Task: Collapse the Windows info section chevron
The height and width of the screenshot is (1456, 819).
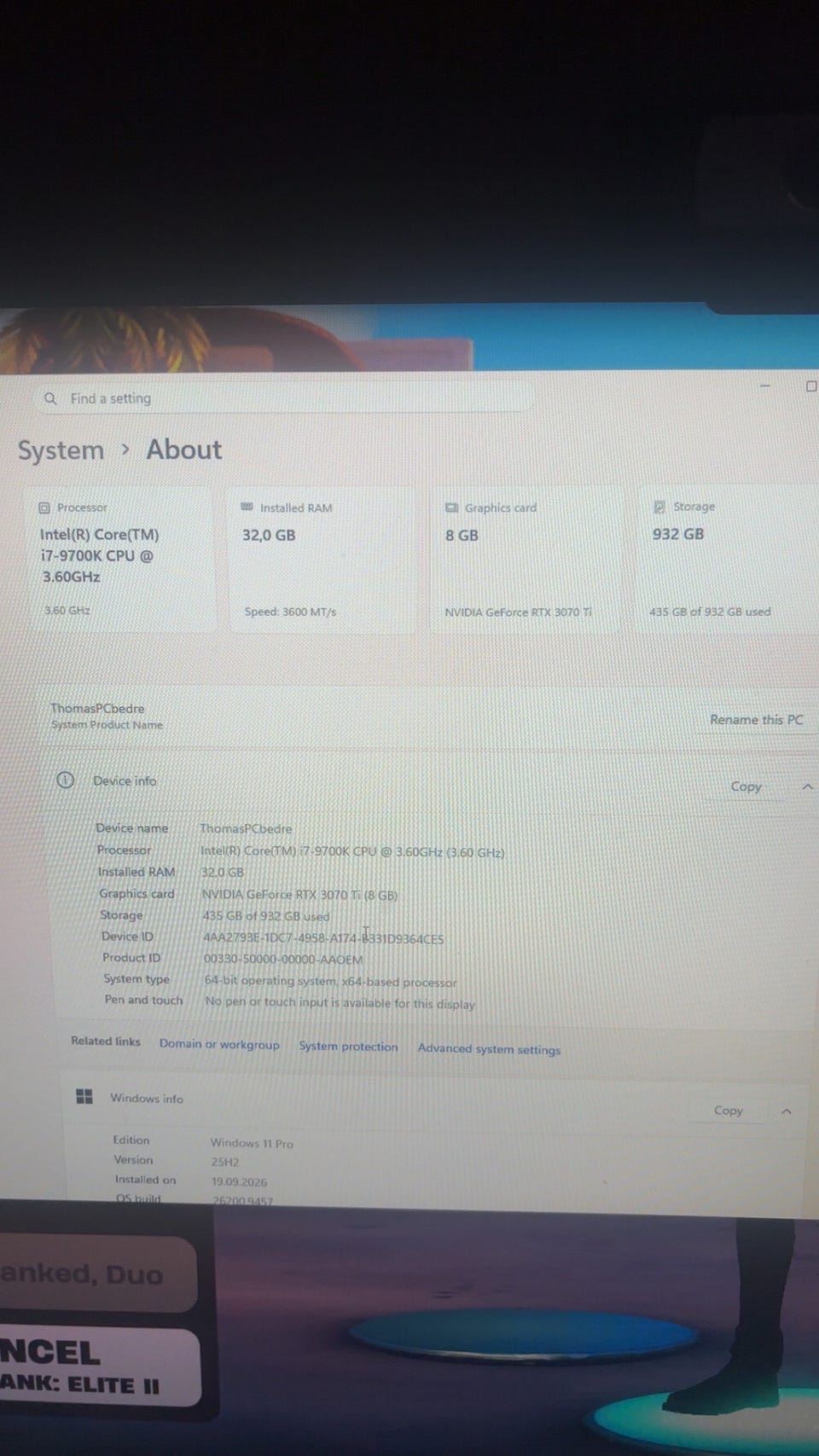Action: (787, 1111)
